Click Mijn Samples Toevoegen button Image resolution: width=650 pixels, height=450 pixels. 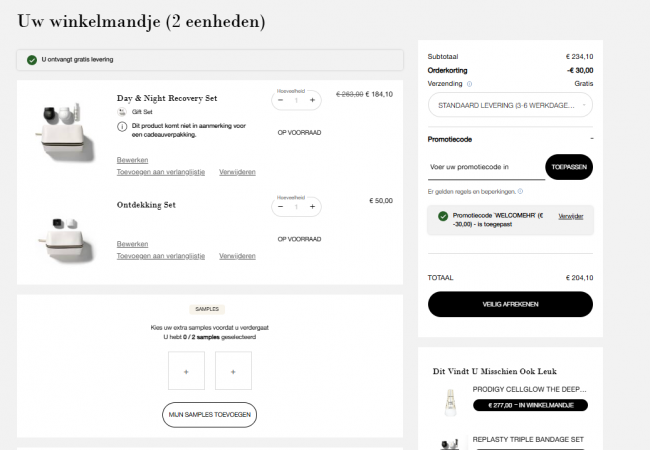(x=209, y=415)
